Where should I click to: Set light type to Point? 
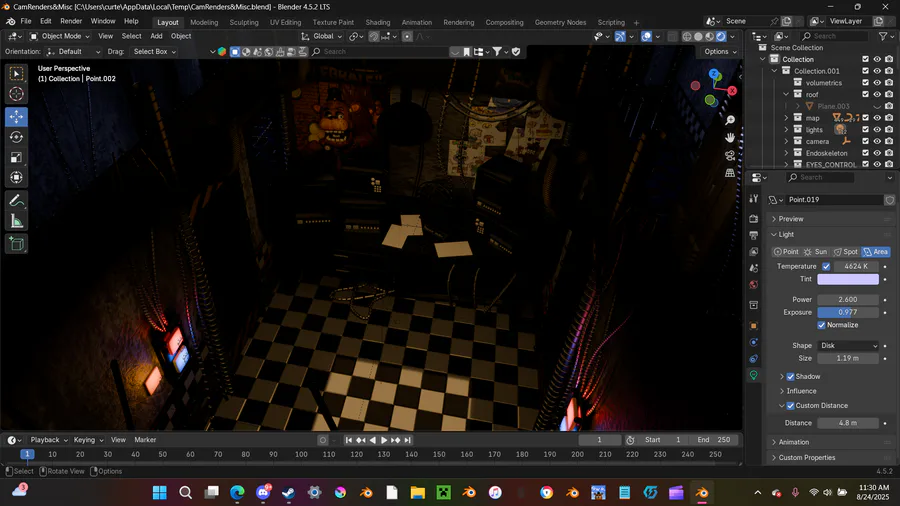(786, 252)
